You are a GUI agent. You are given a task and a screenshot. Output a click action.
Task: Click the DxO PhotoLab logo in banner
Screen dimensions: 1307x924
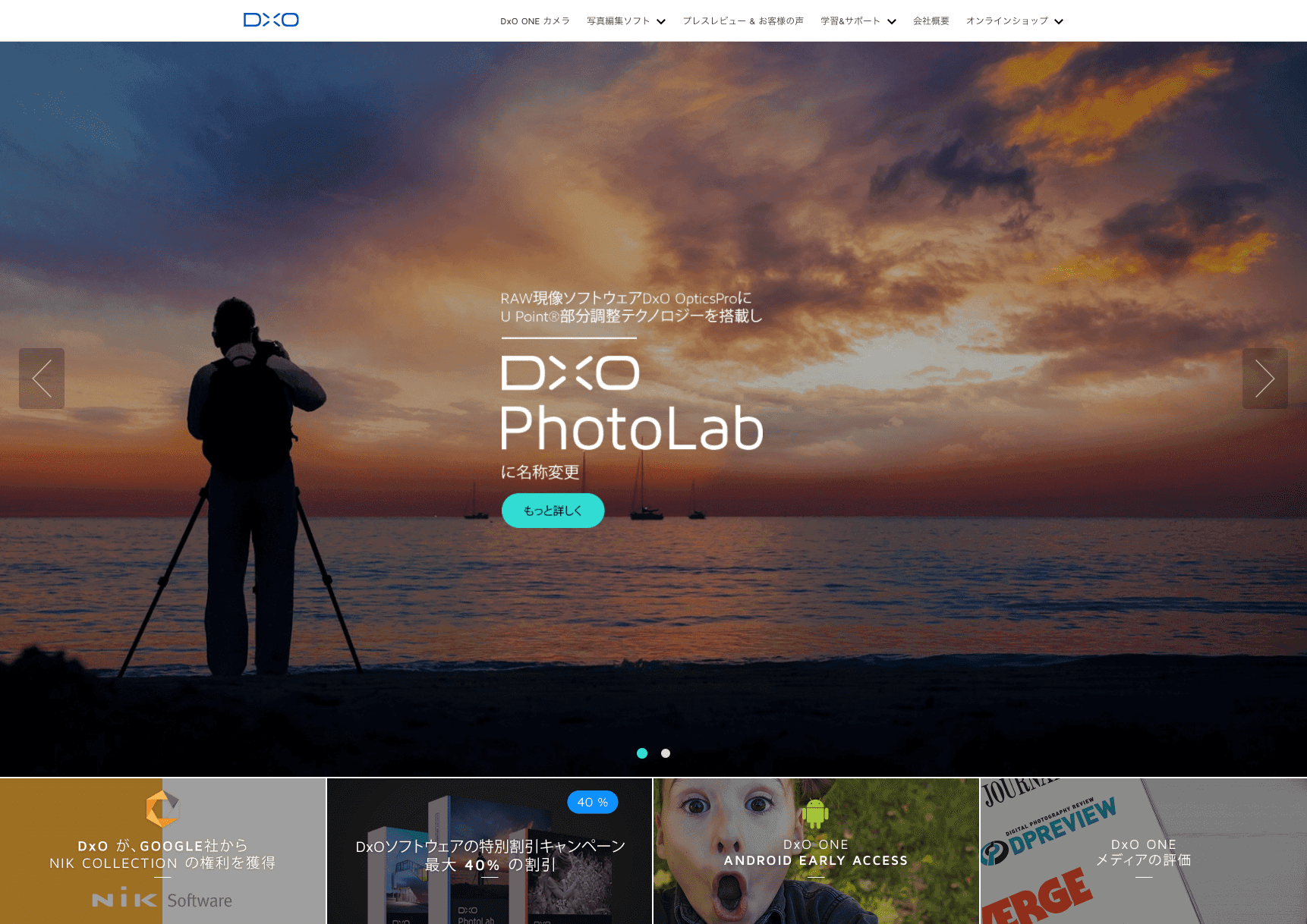click(x=631, y=402)
